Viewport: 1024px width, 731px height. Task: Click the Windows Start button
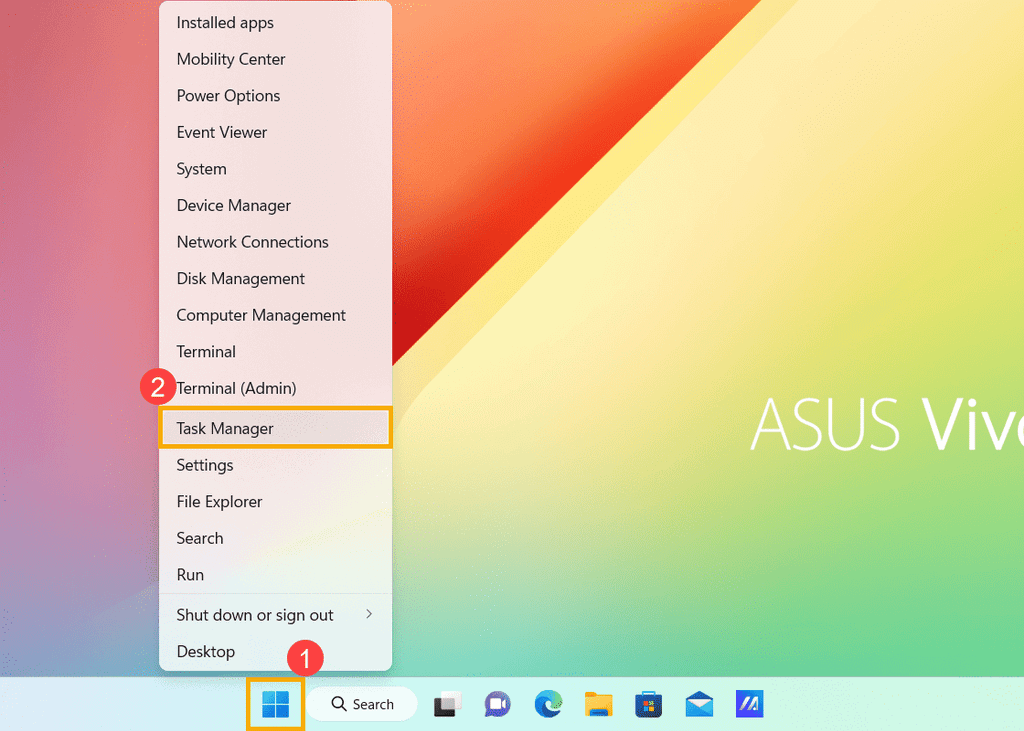275,704
